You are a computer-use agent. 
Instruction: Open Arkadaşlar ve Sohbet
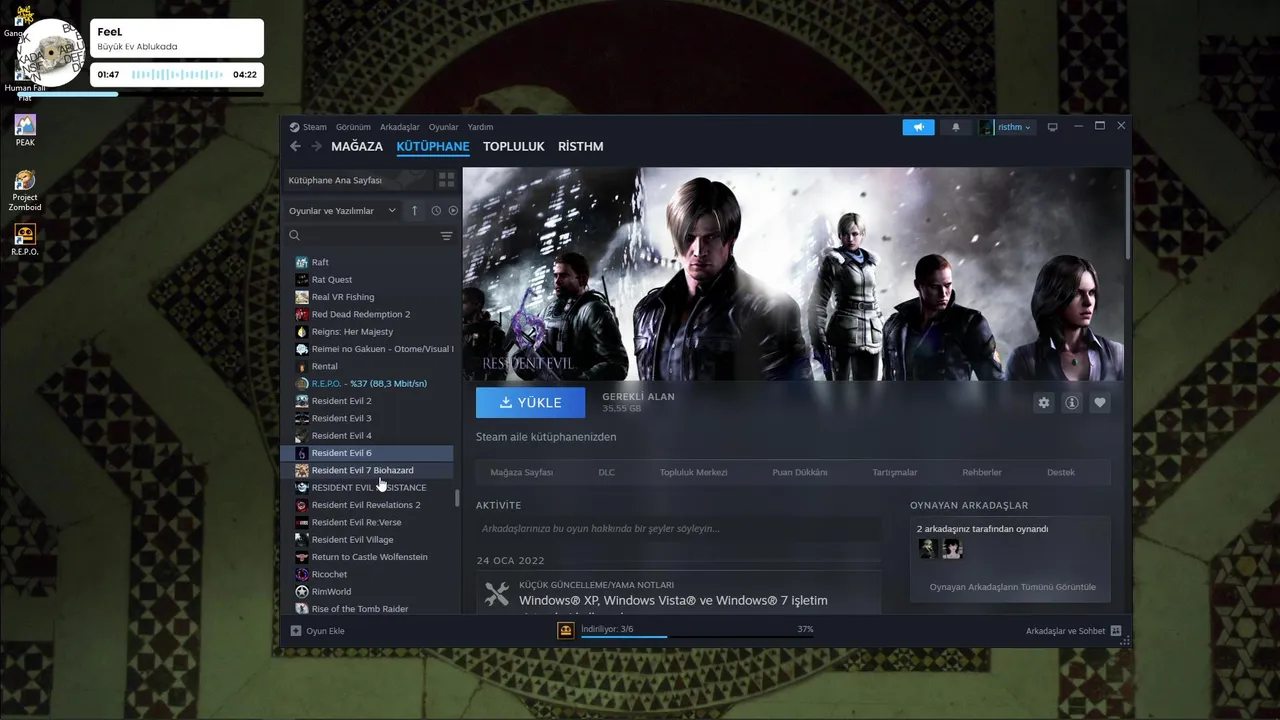coord(1073,631)
